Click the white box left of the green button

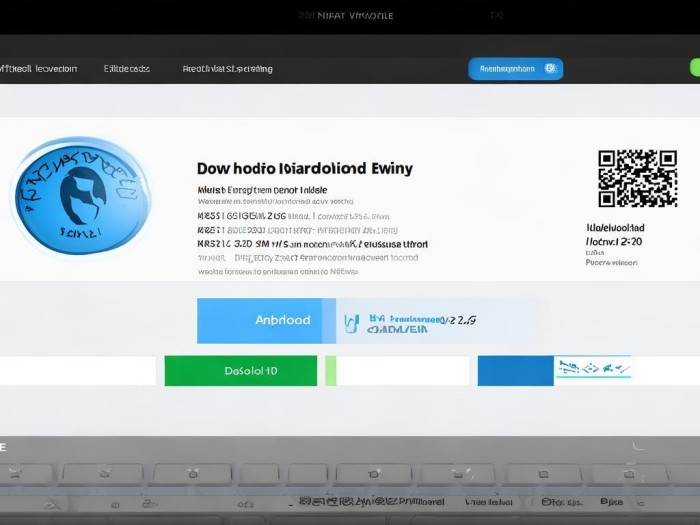click(78, 370)
